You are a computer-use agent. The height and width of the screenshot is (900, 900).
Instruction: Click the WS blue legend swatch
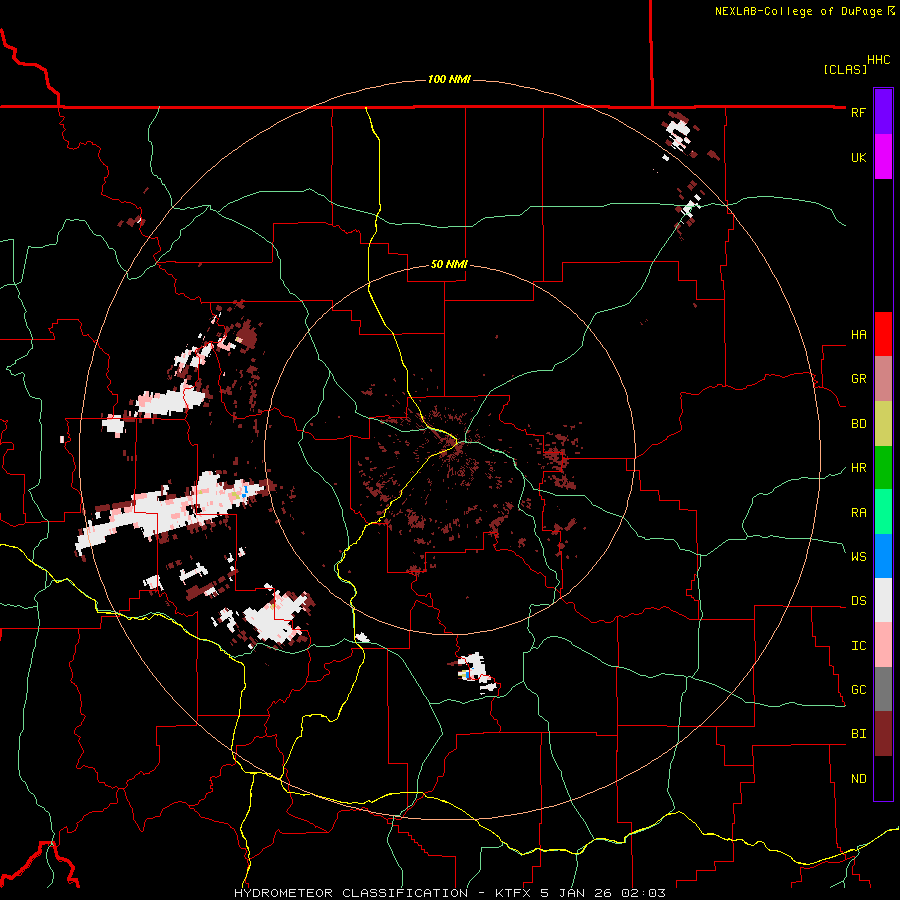883,556
